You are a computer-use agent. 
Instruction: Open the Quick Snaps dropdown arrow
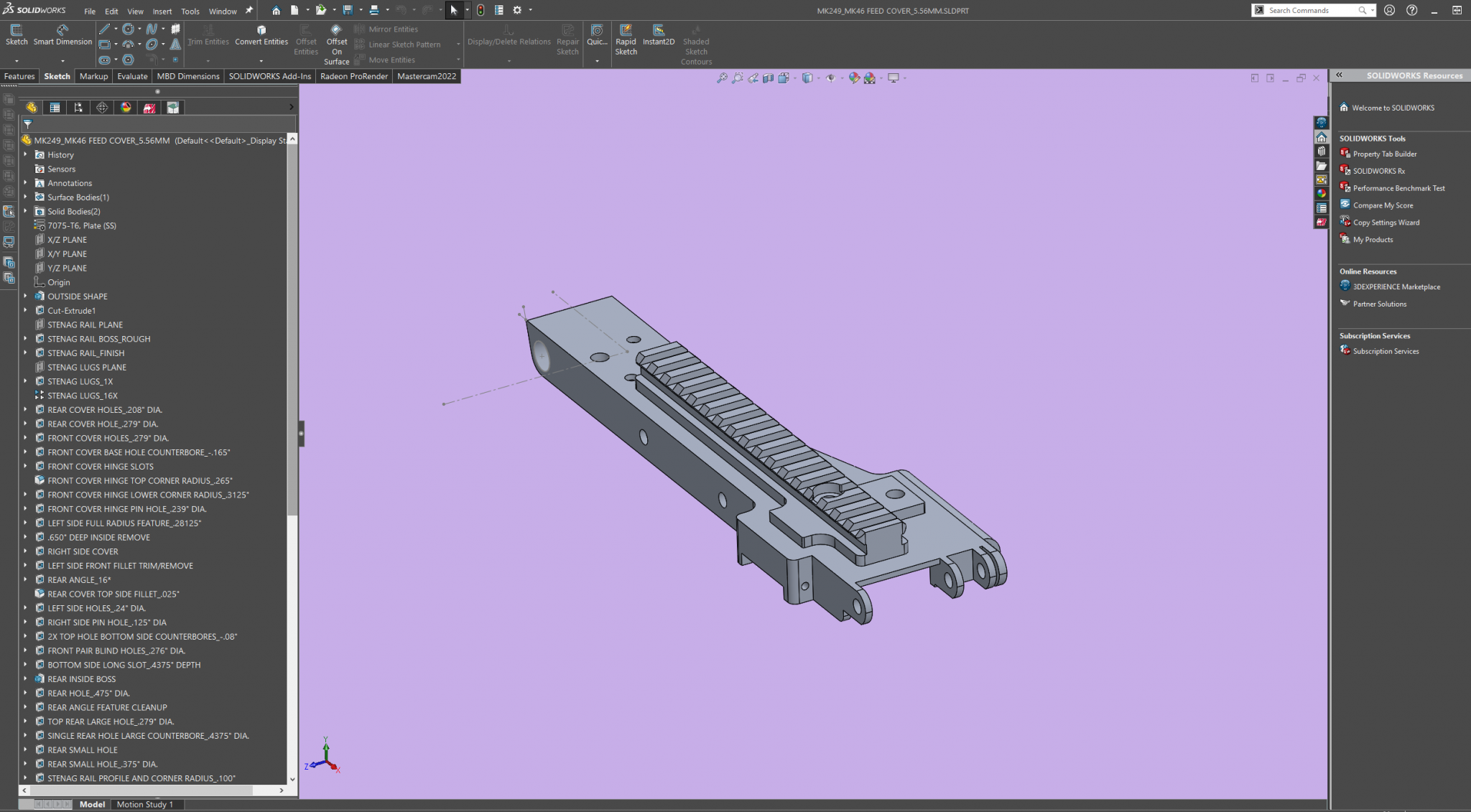coord(597,61)
